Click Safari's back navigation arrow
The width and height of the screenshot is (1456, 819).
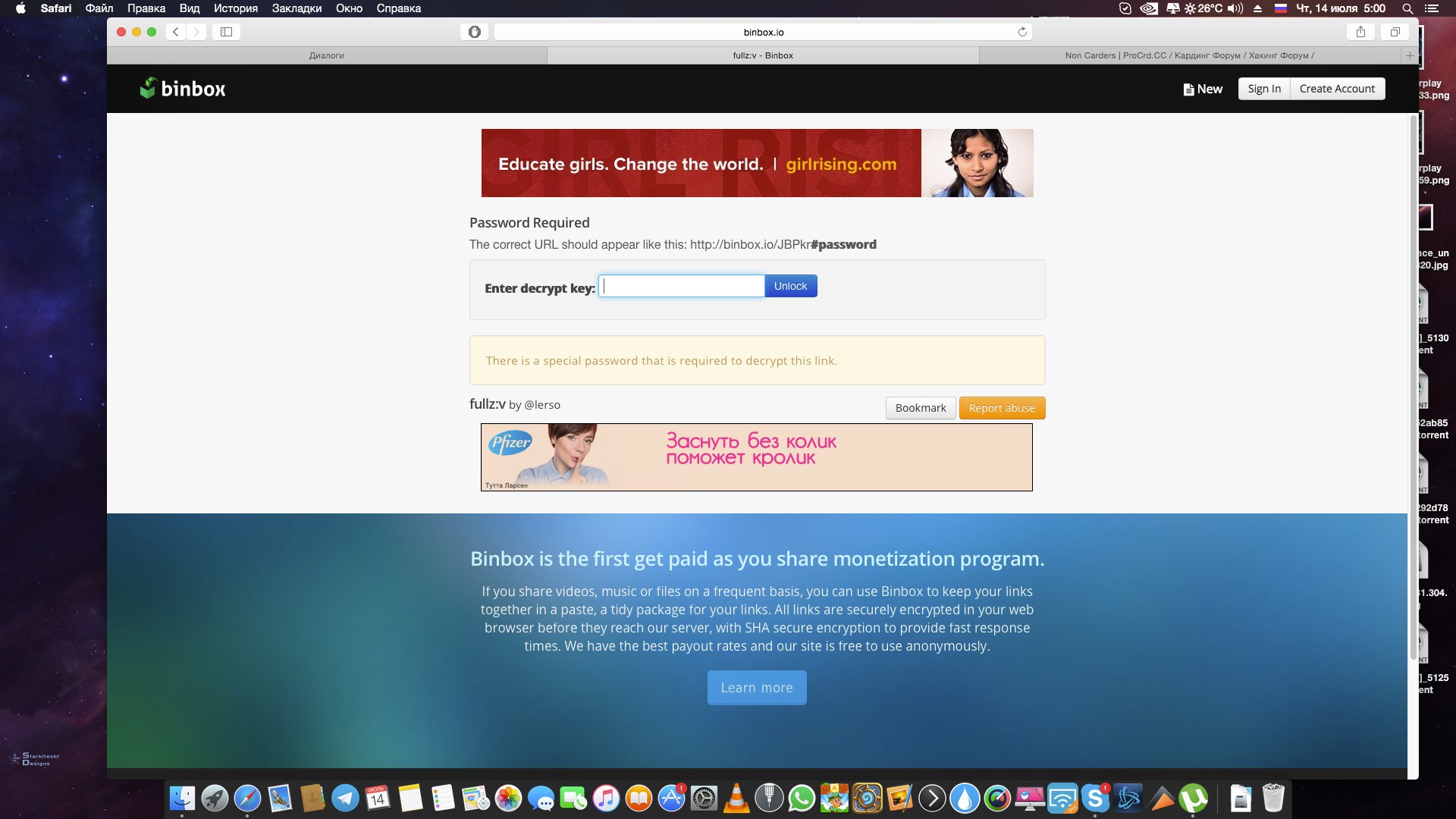[x=176, y=32]
